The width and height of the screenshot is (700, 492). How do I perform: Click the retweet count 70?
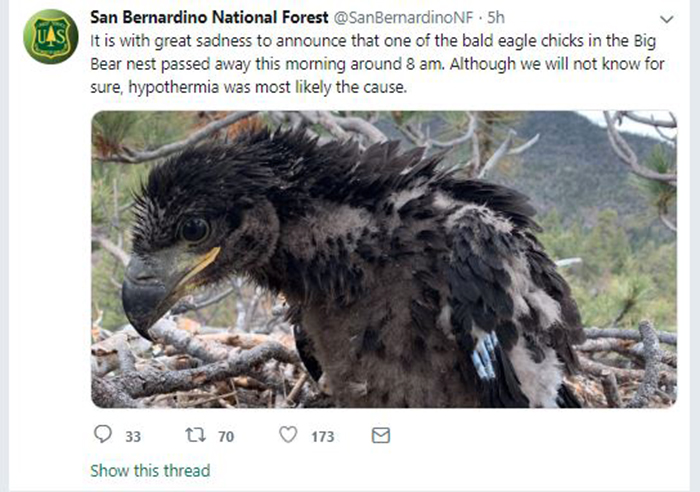point(226,436)
